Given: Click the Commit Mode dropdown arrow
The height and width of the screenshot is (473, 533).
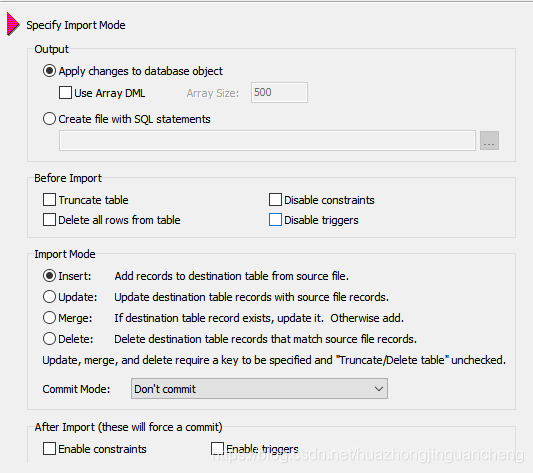Looking at the screenshot, I should point(379,389).
